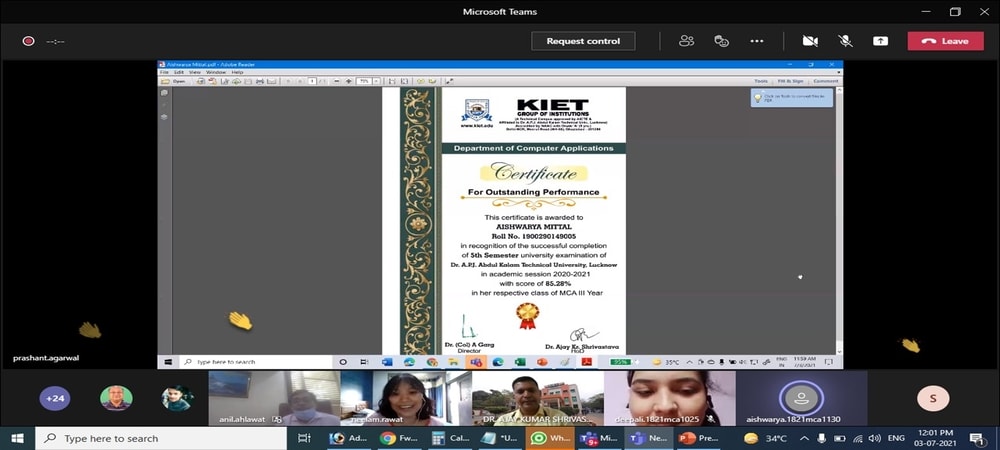Click the S participant avatar
Image resolution: width=1000 pixels, height=450 pixels.
click(932, 398)
